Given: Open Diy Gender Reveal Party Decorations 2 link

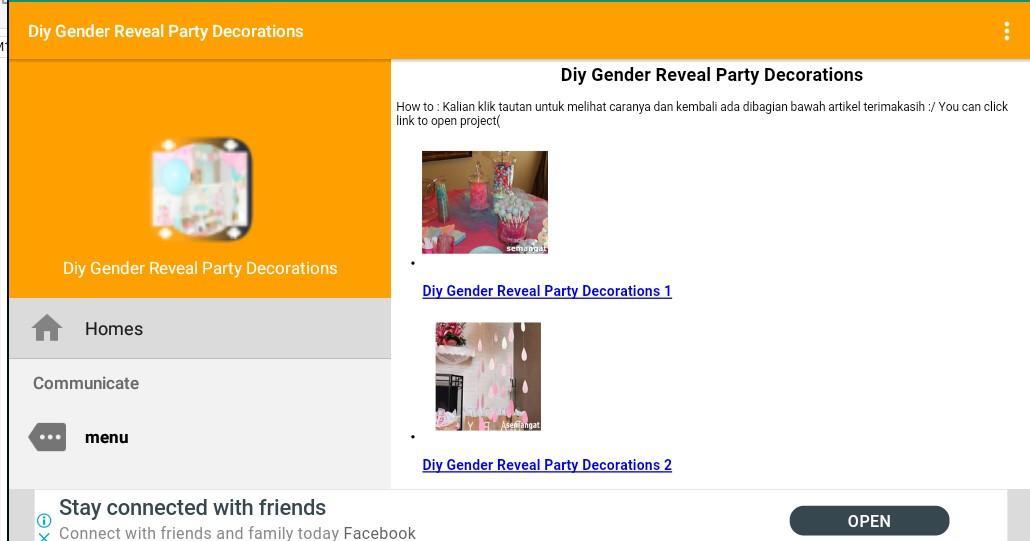Looking at the screenshot, I should pyautogui.click(x=547, y=465).
